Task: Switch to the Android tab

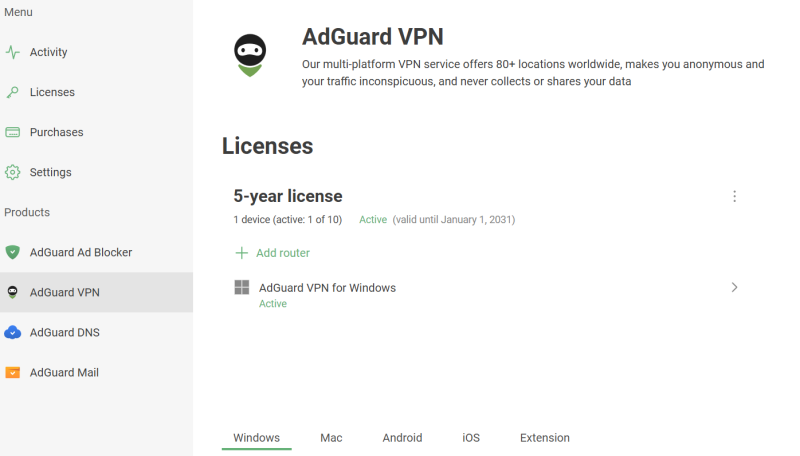Action: [x=402, y=438]
